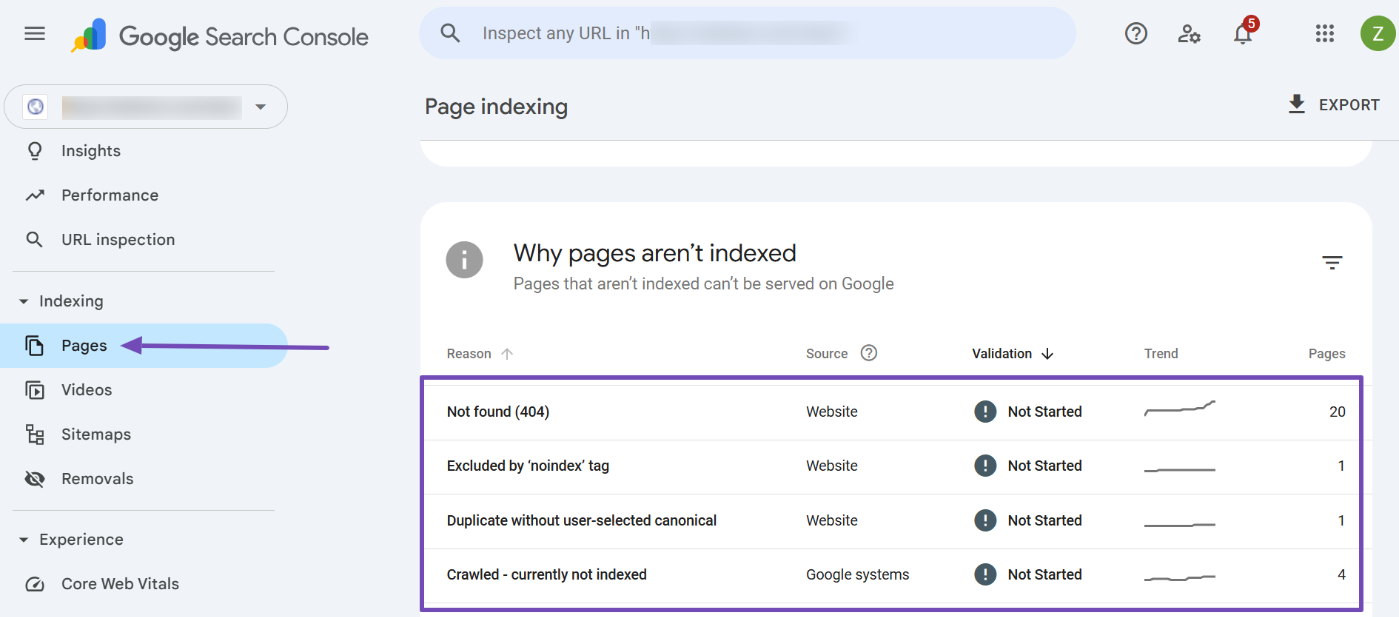Open the help question mark icon
The width and height of the screenshot is (1399, 617).
(x=1136, y=33)
